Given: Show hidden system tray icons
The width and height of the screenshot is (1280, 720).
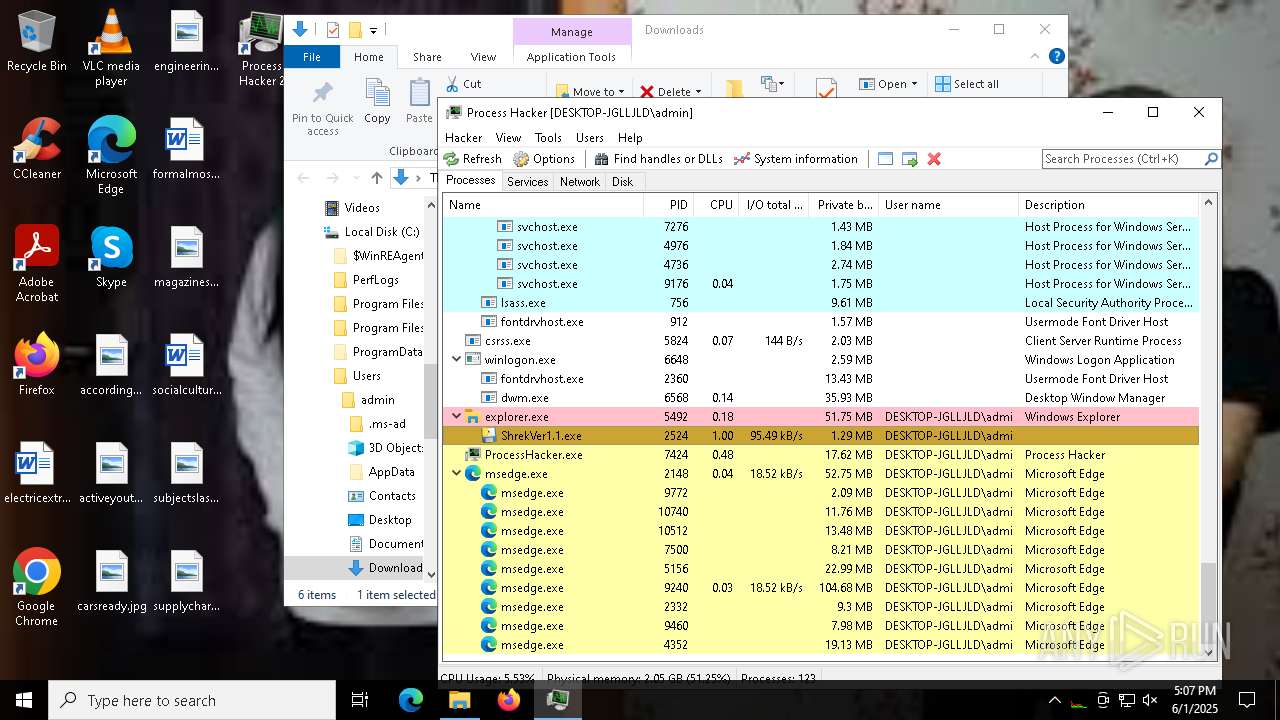Looking at the screenshot, I should [x=1054, y=700].
